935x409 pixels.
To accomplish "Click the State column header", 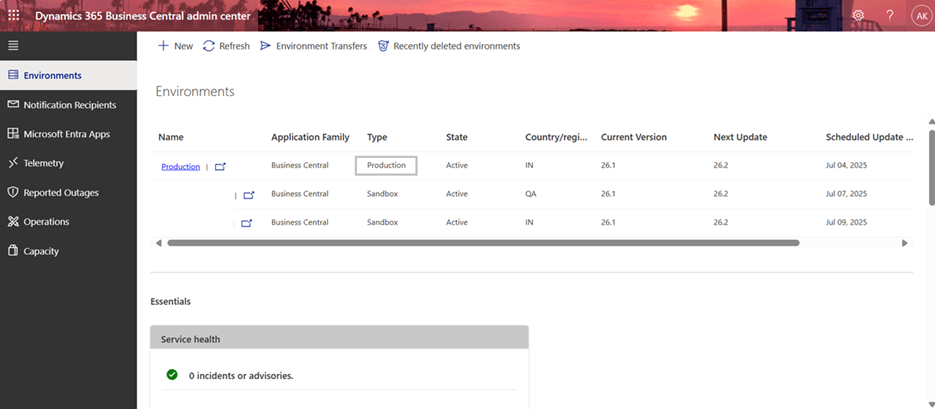I will pyautogui.click(x=457, y=137).
